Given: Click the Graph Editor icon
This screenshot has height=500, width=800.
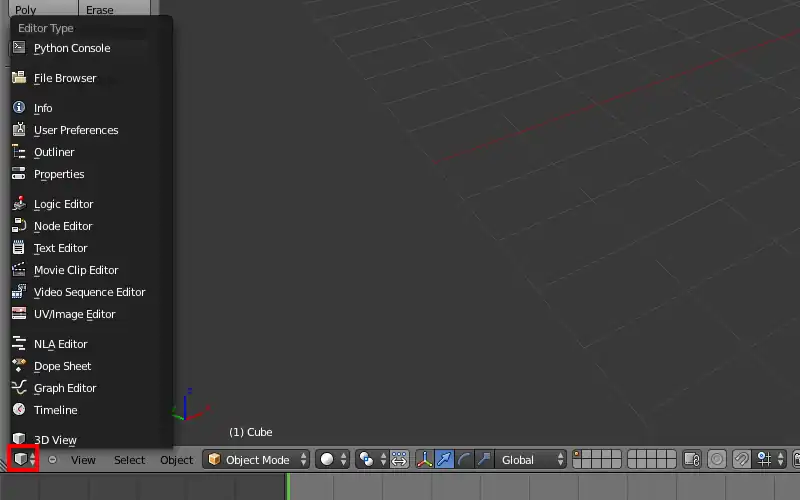Looking at the screenshot, I should tap(19, 388).
